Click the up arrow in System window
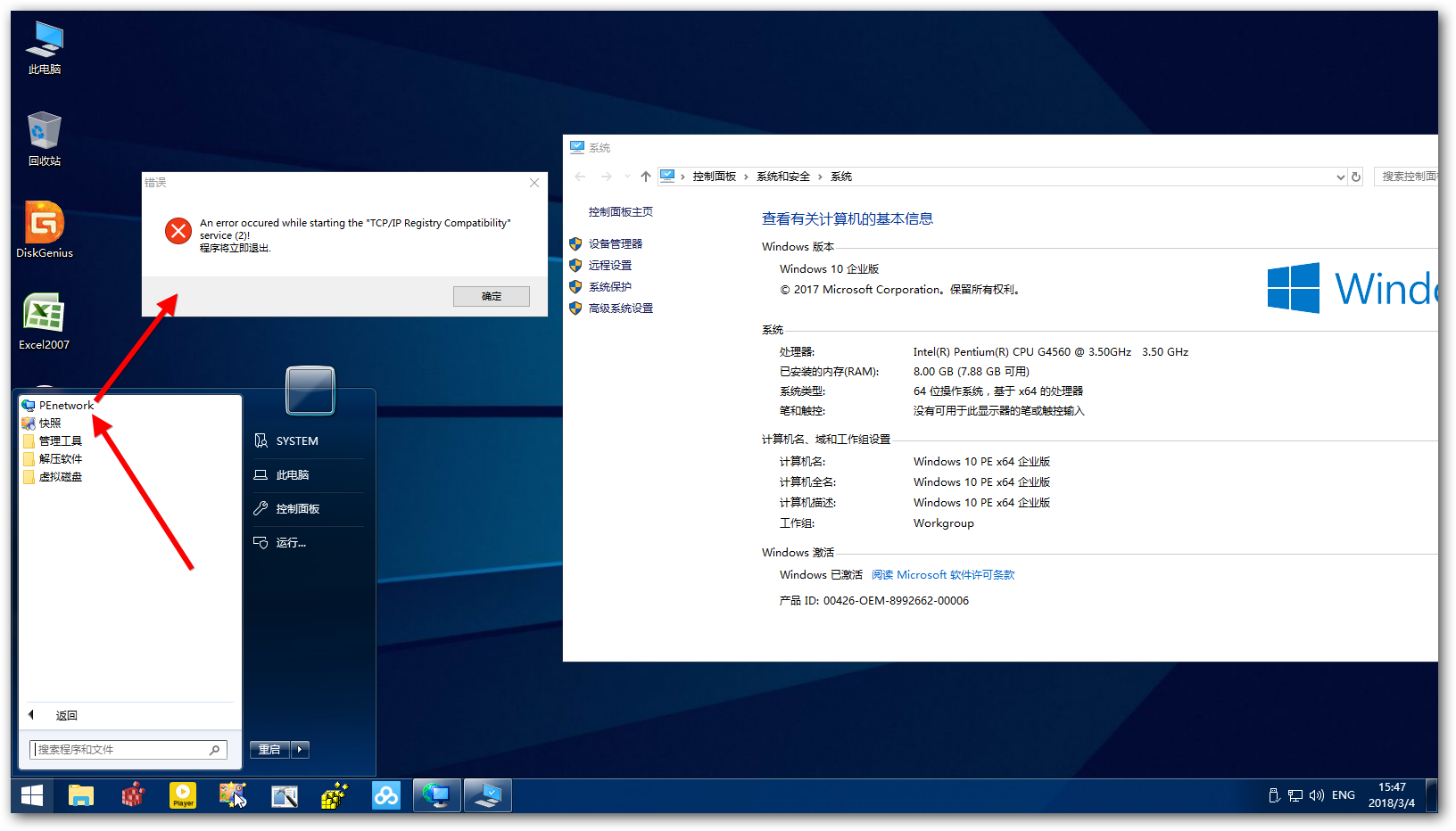This screenshot has height=831, width=1456. (646, 177)
